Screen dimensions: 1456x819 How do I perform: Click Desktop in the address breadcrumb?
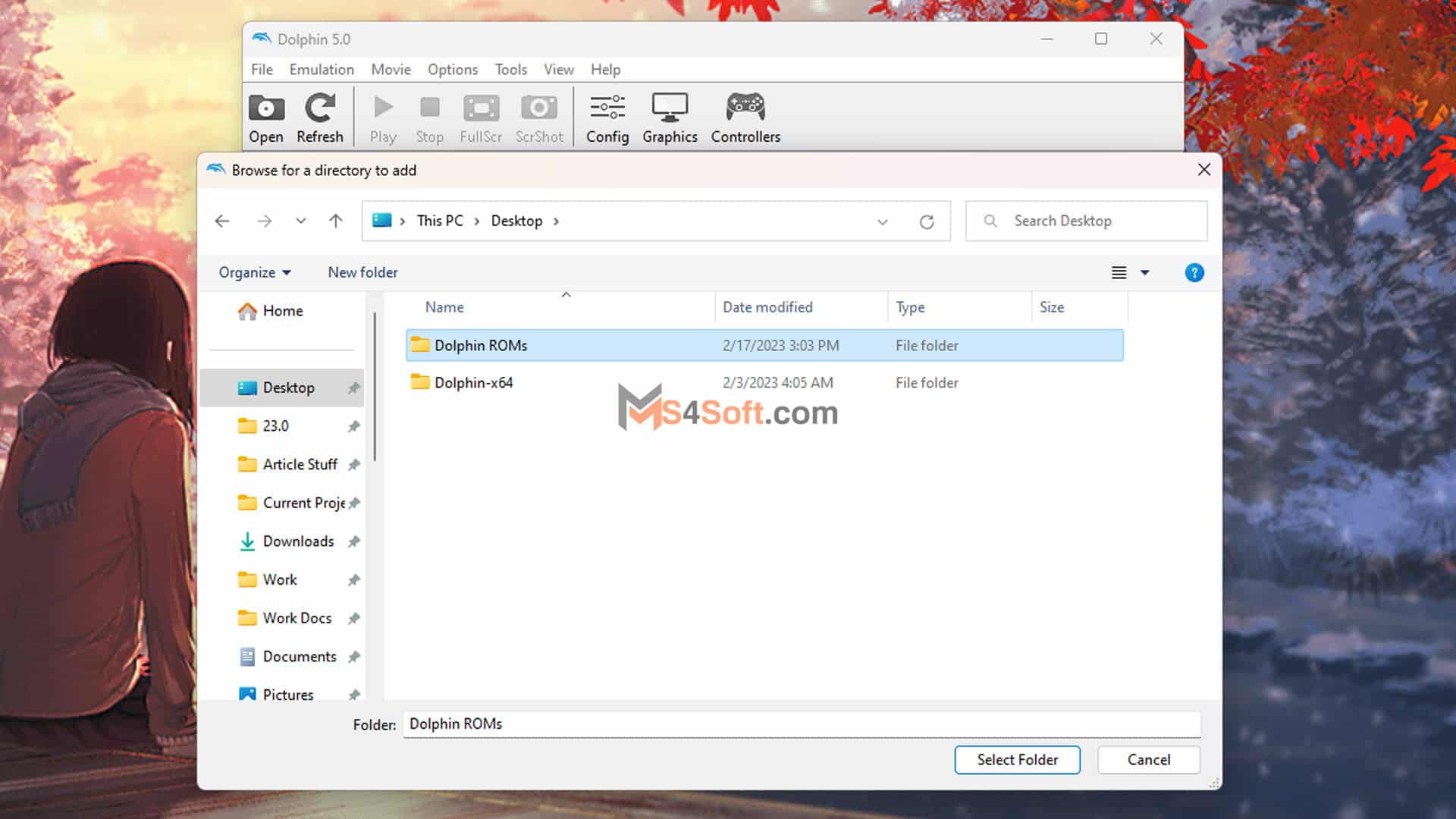point(516,221)
